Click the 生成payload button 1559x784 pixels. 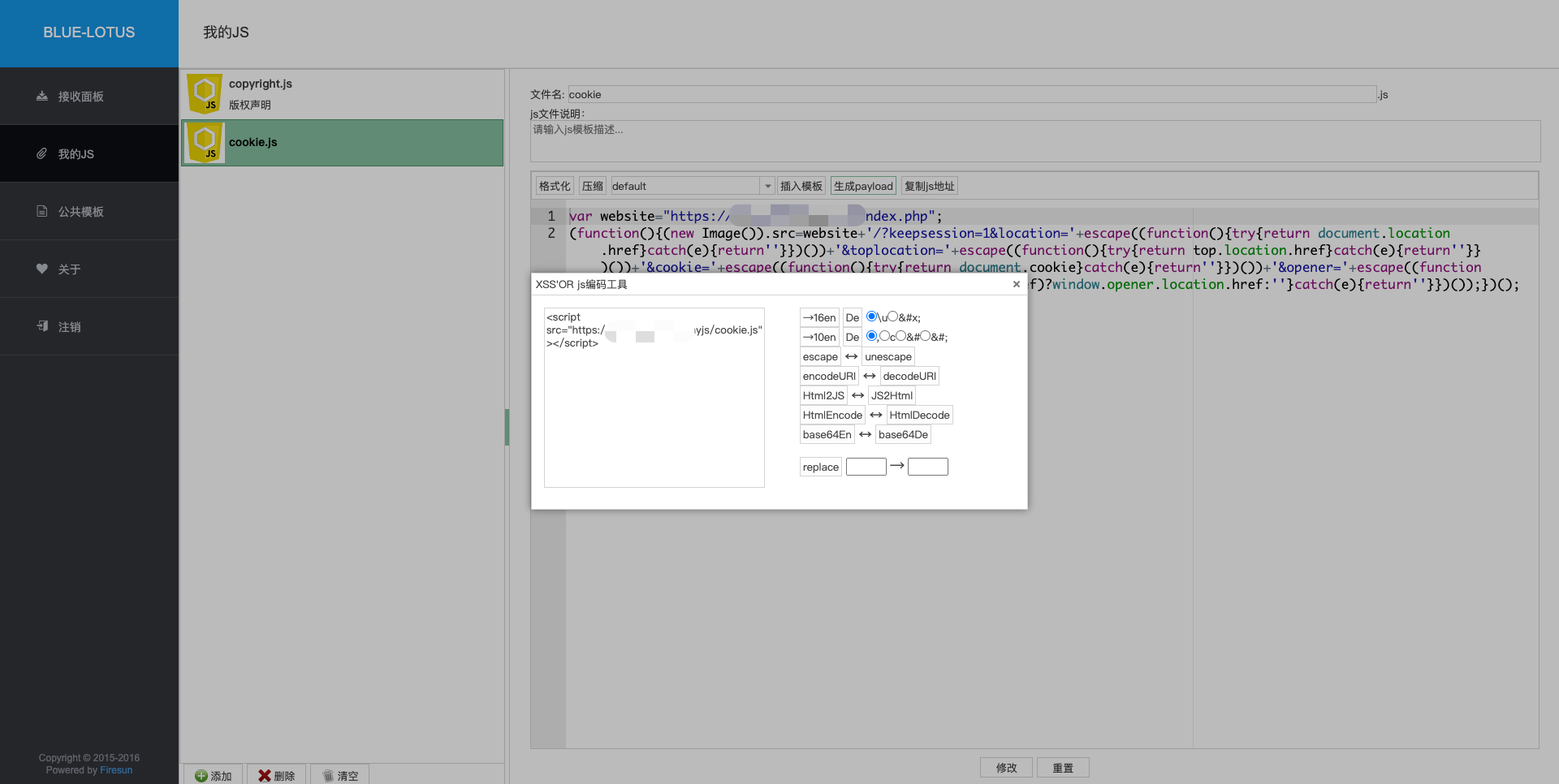point(863,186)
